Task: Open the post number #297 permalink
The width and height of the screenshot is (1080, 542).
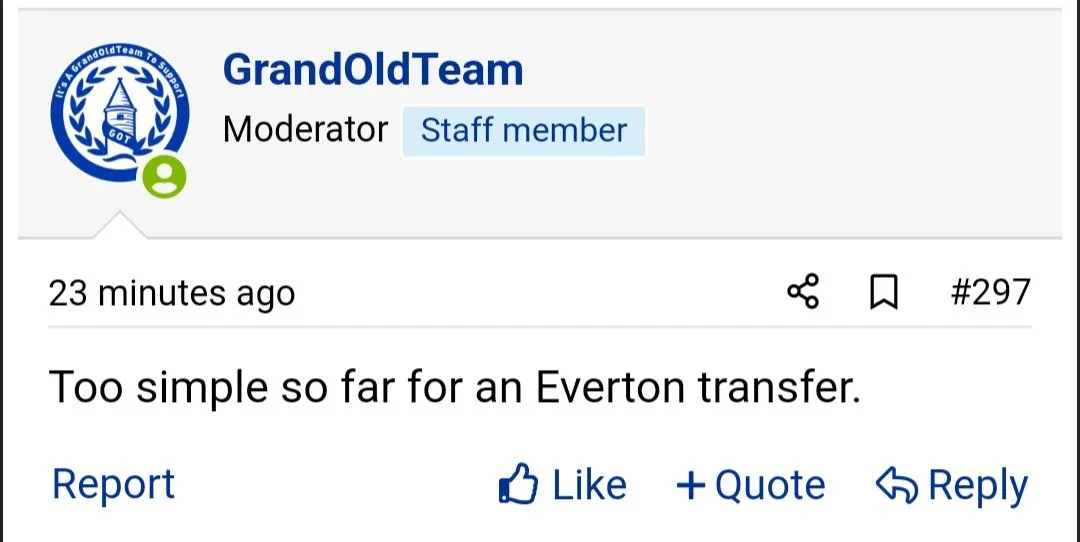Action: click(x=989, y=292)
